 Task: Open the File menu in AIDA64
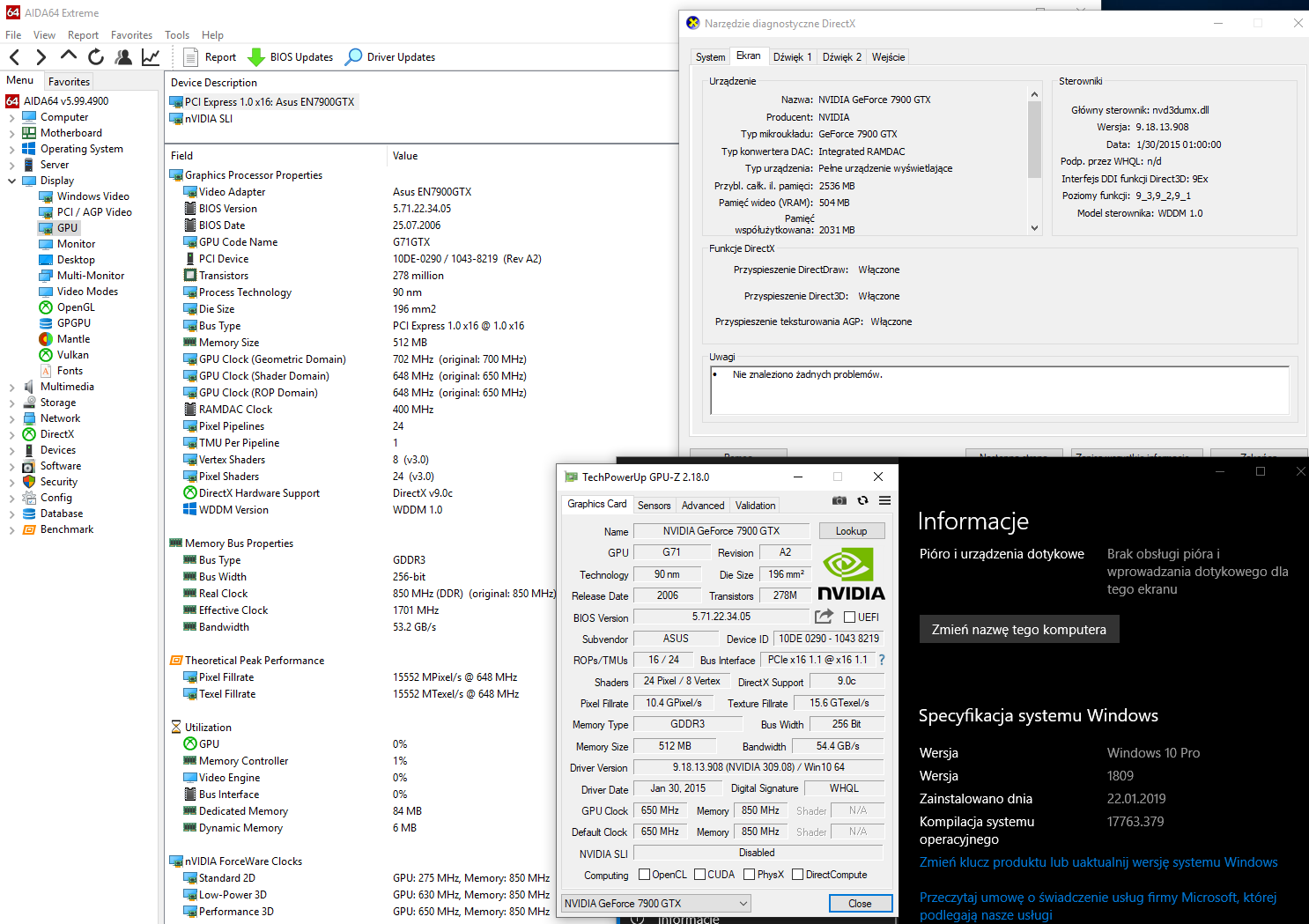click(13, 35)
